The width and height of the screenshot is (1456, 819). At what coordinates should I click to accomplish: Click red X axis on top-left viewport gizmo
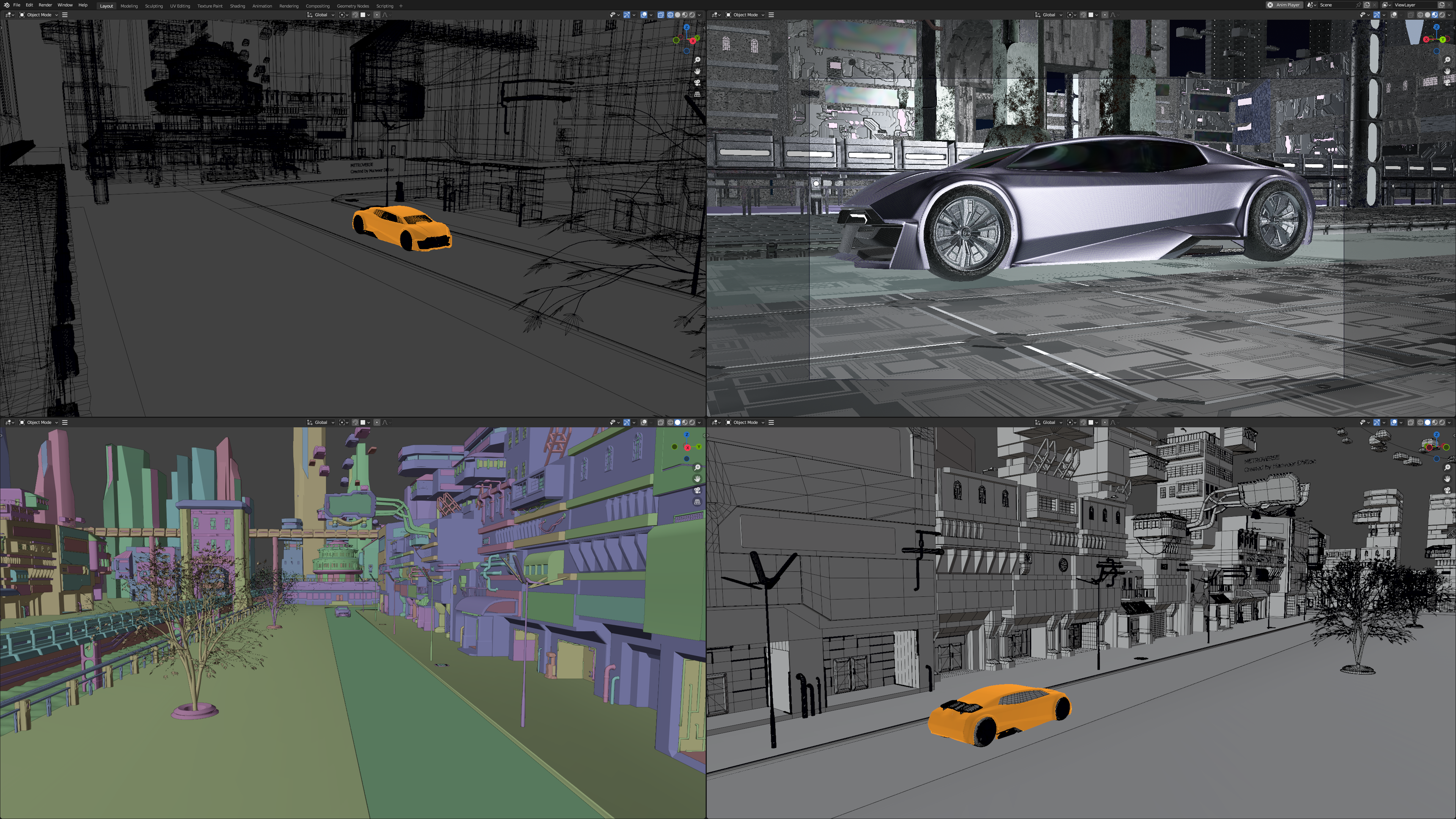(692, 41)
